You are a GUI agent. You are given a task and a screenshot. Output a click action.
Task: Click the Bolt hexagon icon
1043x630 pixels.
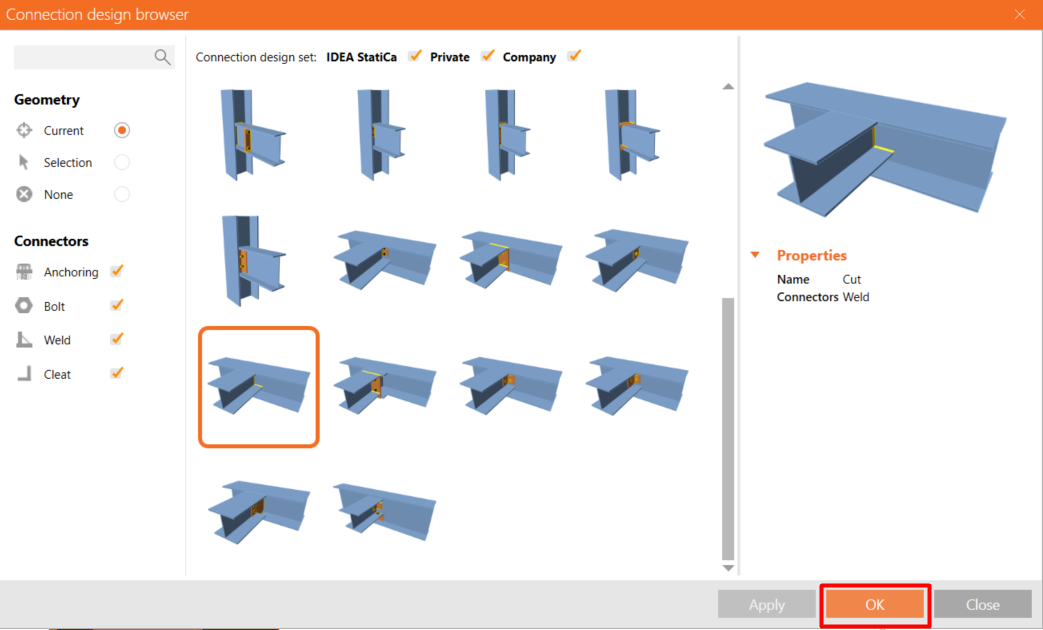pos(24,305)
